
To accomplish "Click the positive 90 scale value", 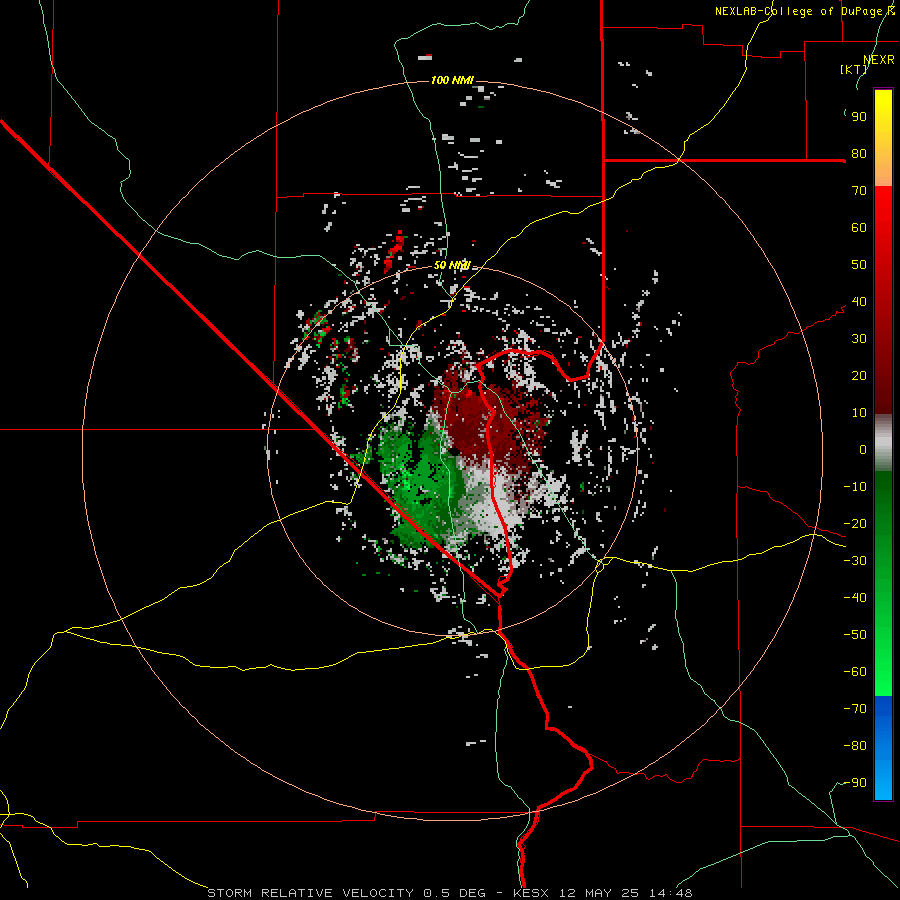I will 859,117.
